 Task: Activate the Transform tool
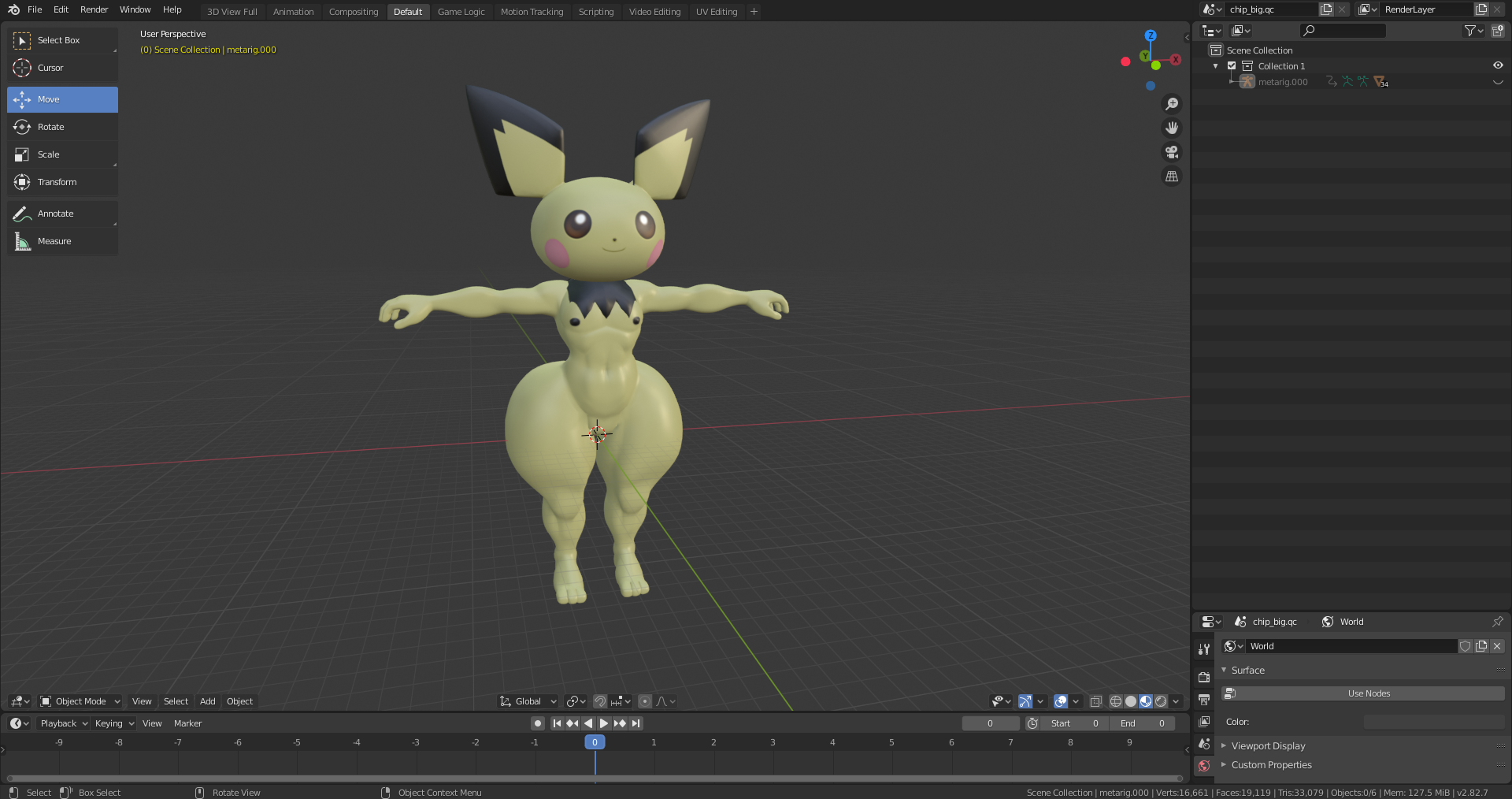coord(62,182)
